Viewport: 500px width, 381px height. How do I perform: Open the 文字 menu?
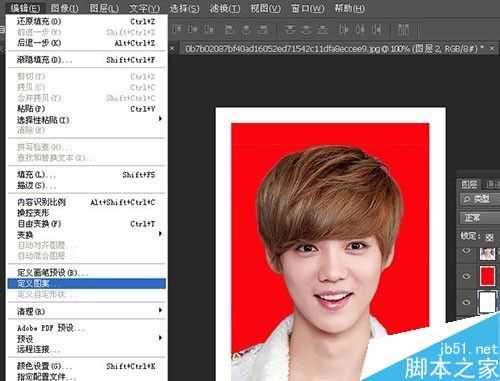tap(144, 8)
